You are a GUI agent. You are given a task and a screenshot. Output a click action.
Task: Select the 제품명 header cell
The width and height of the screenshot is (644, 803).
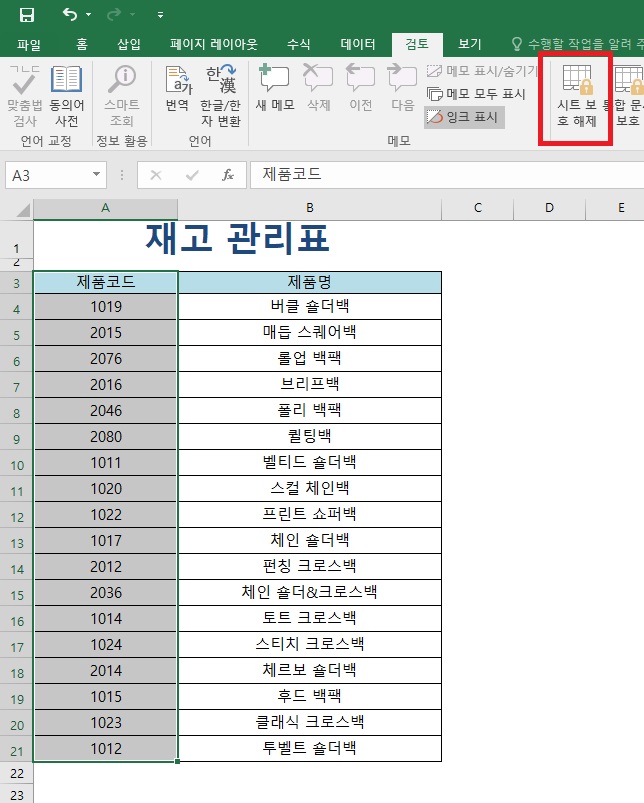click(x=310, y=282)
